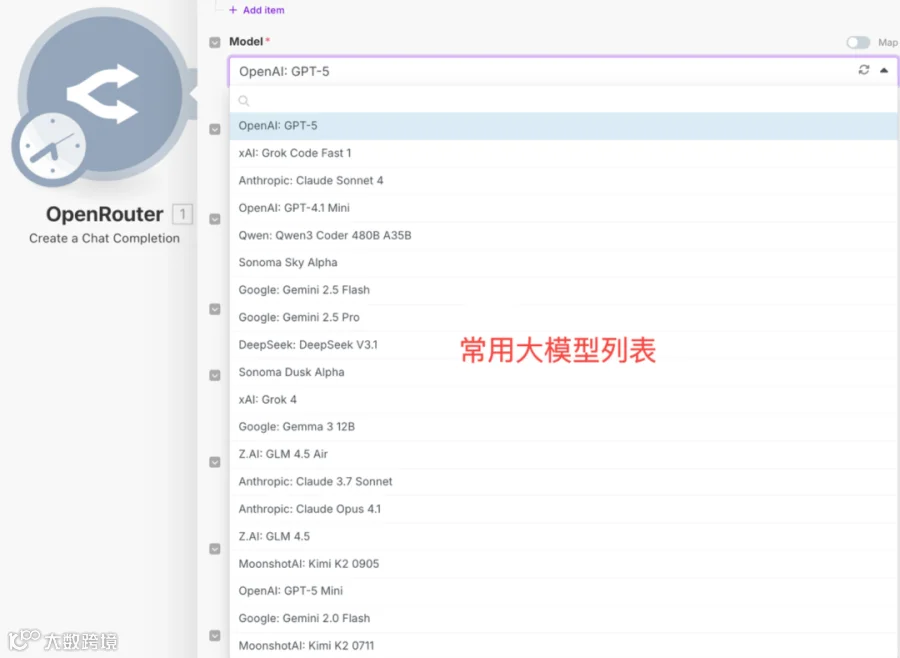Pick OpenAI: GPT-4.1 Mini option
This screenshot has width=900, height=658.
563,208
